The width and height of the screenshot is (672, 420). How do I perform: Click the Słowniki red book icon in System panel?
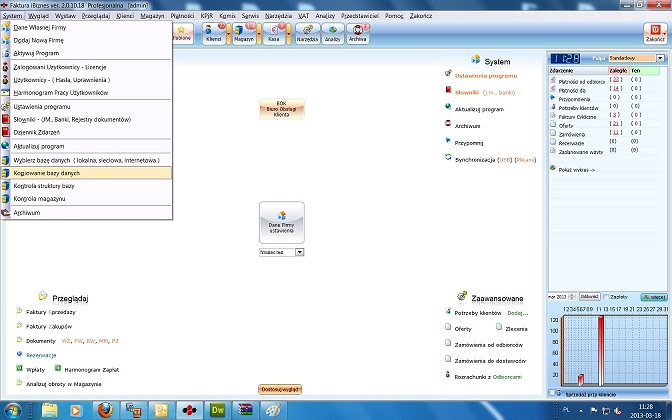(x=448, y=90)
